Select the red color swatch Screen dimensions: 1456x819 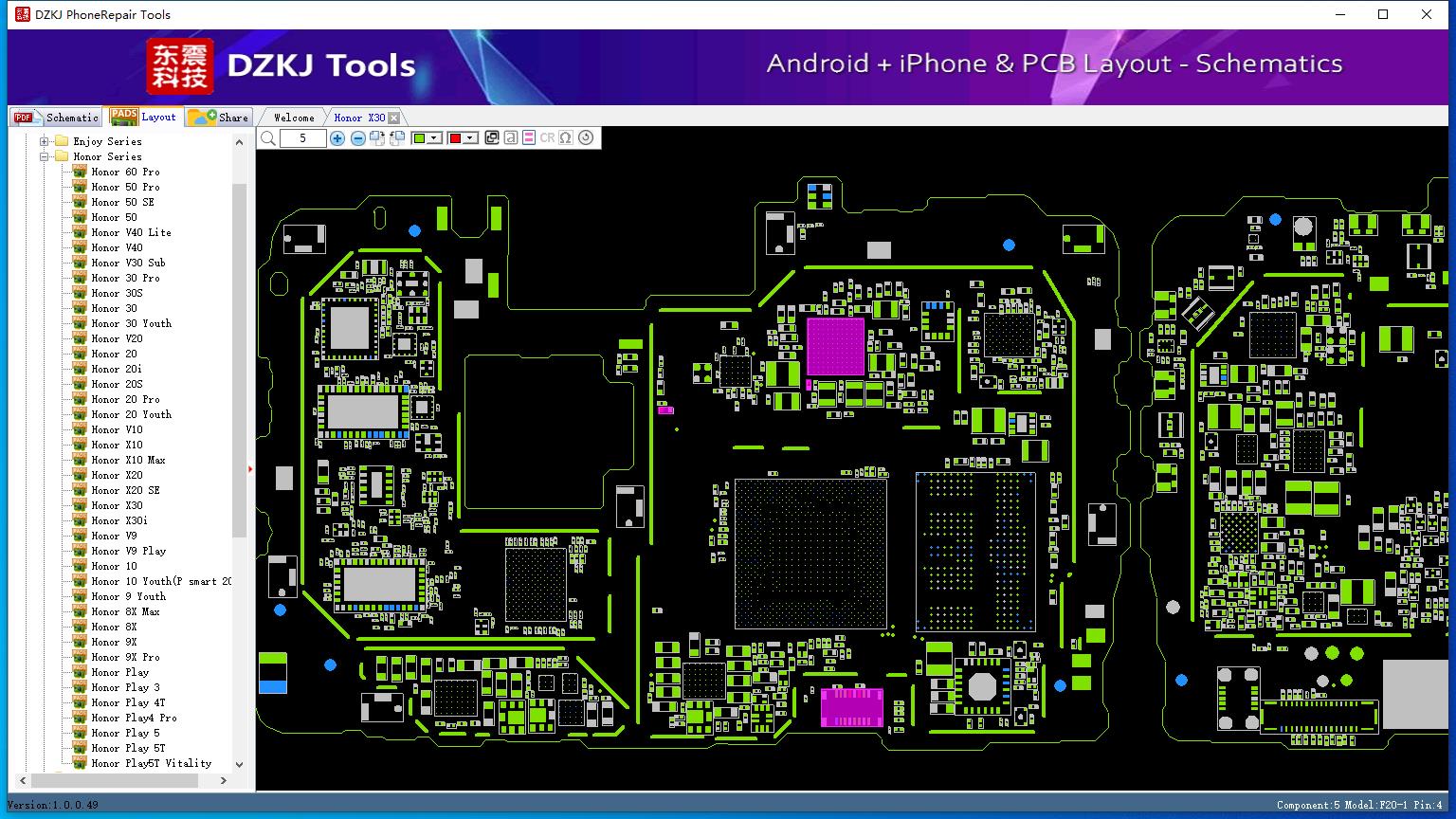[455, 138]
